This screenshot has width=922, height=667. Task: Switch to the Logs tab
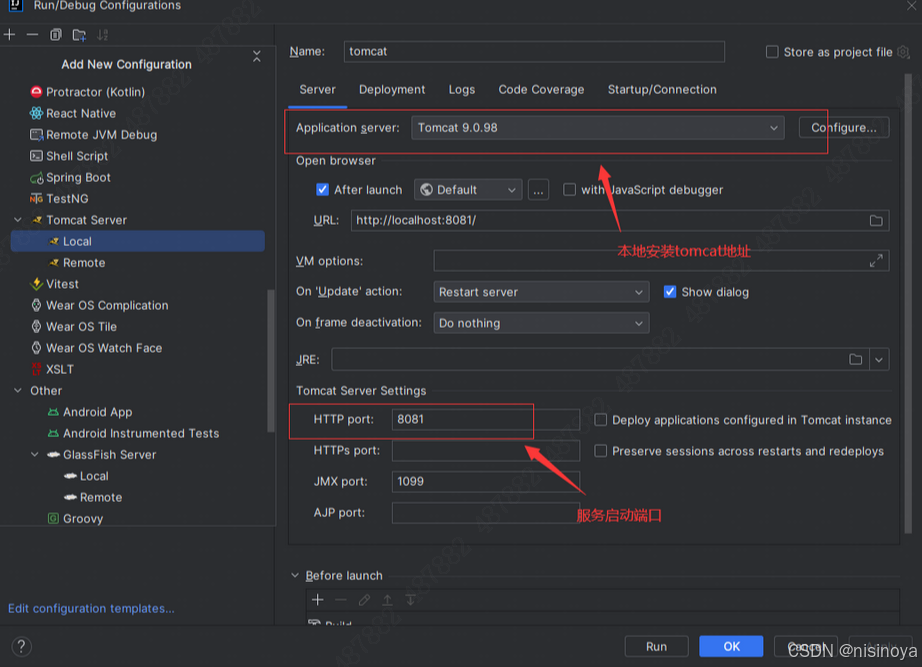pyautogui.click(x=462, y=89)
